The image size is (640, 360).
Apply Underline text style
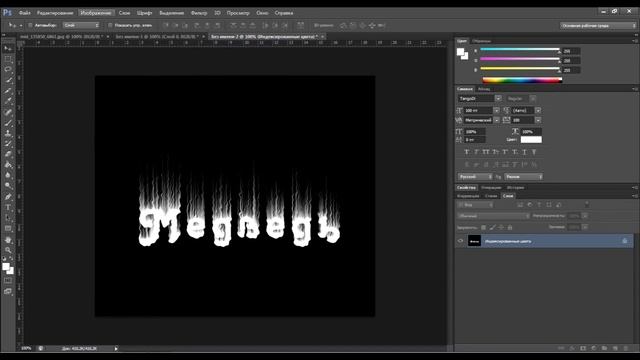(x=524, y=152)
